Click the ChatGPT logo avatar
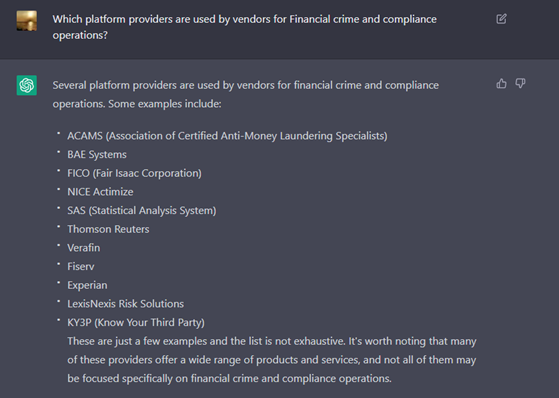The width and height of the screenshot is (559, 398). [27, 85]
